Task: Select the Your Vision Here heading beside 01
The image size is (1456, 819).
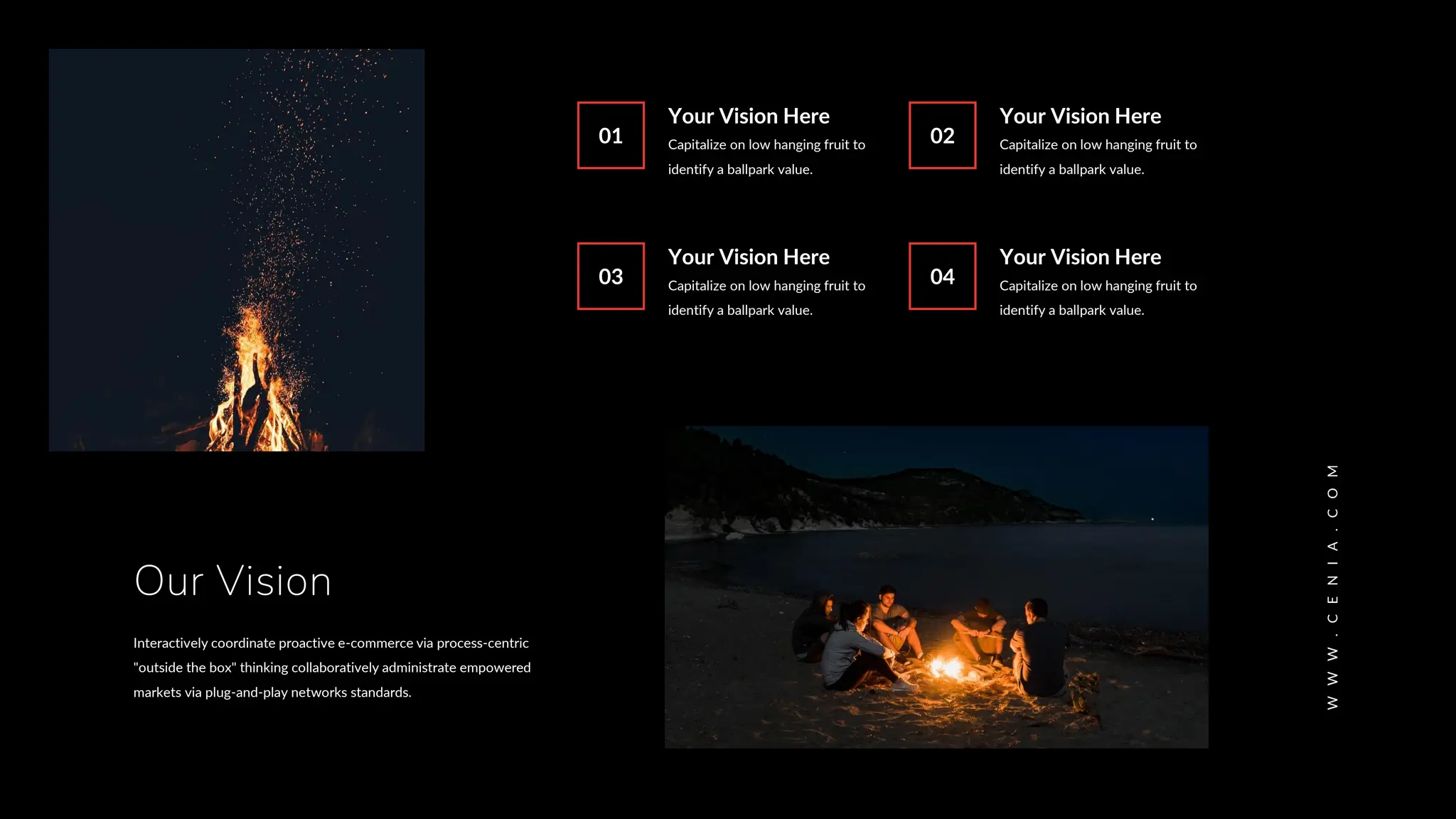Action: [x=749, y=116]
